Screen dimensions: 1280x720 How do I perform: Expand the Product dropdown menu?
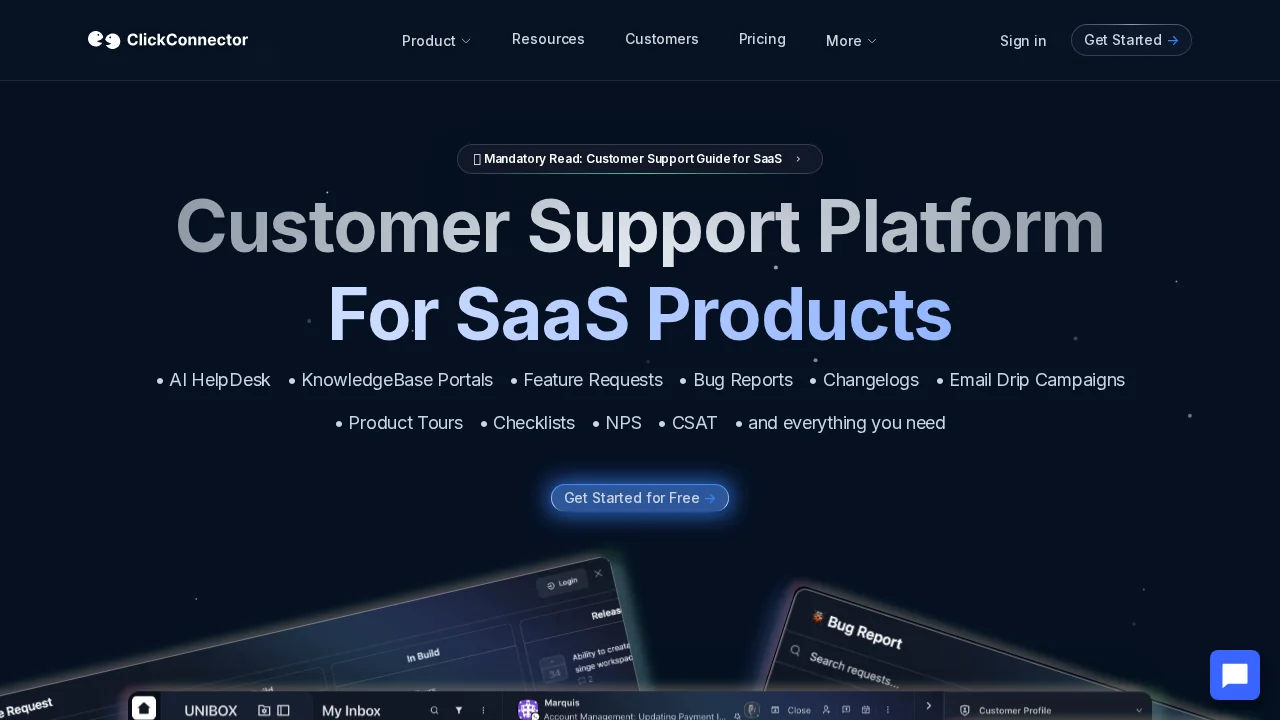point(436,41)
